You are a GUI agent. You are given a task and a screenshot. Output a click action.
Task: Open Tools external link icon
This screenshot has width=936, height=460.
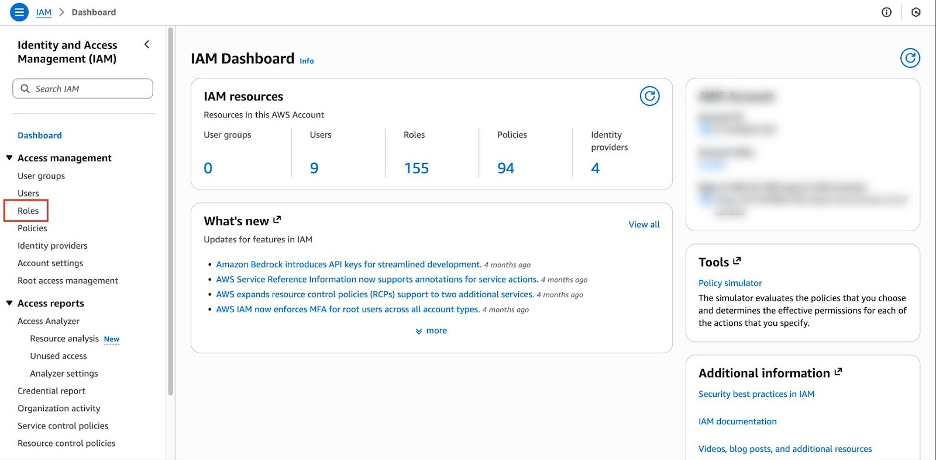(x=737, y=261)
